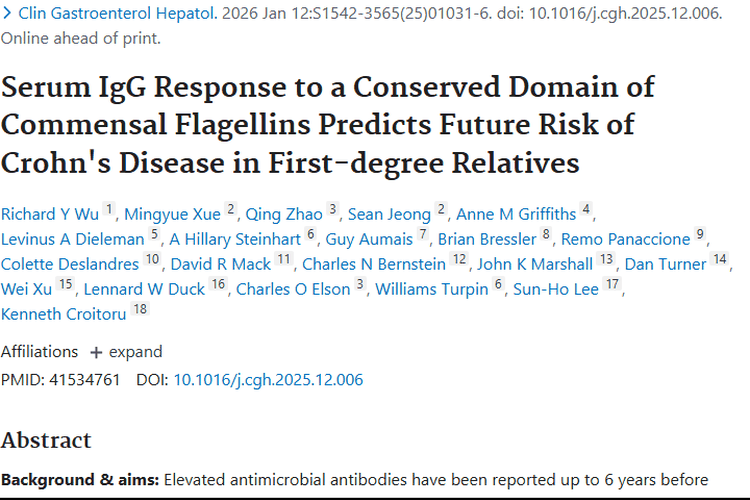750x500 pixels.
Task: Open author Sean Jeong
Action: pos(389,213)
